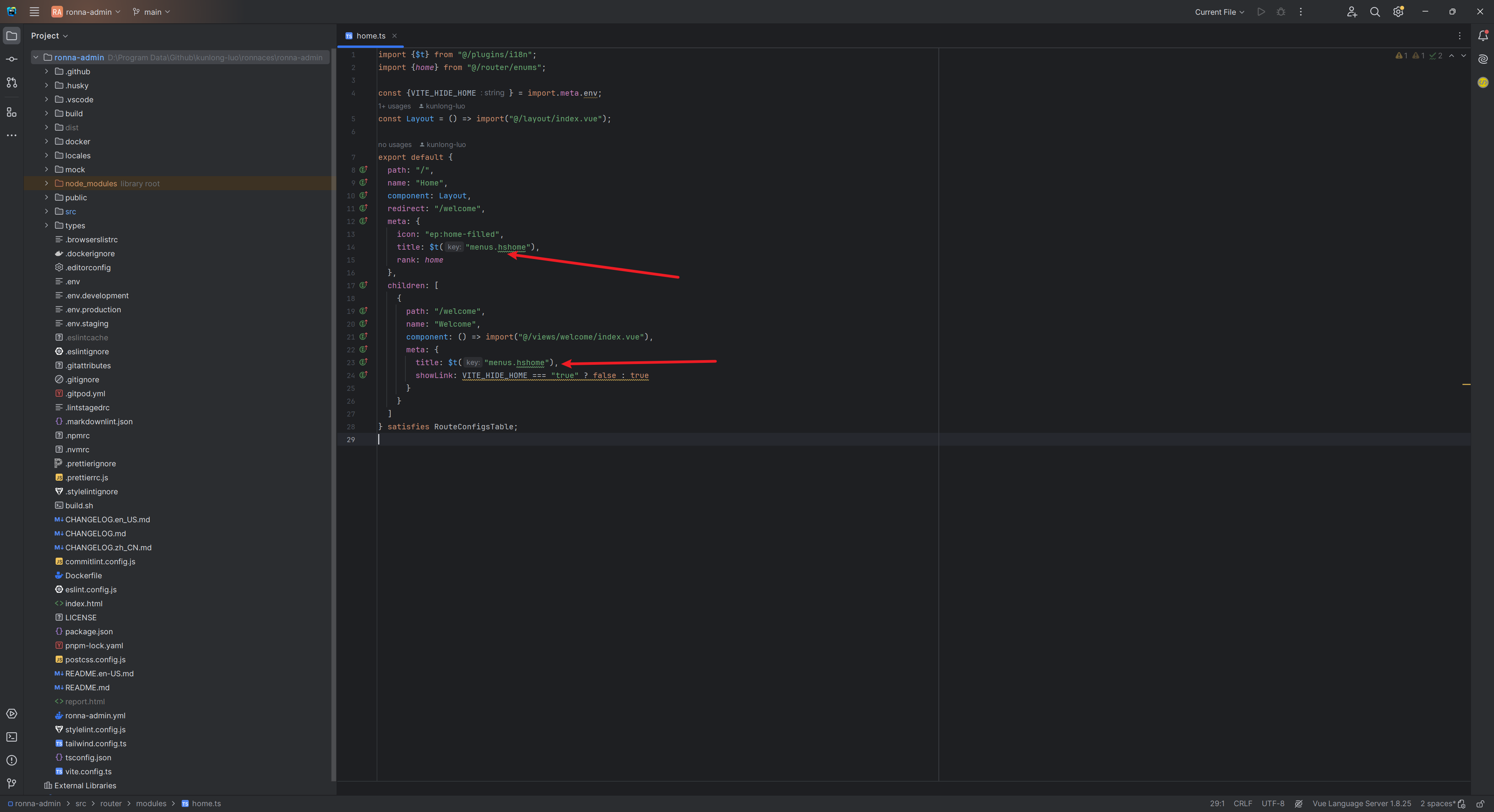Open Code With Me icon
Viewport: 1494px width, 812px height.
[1352, 12]
